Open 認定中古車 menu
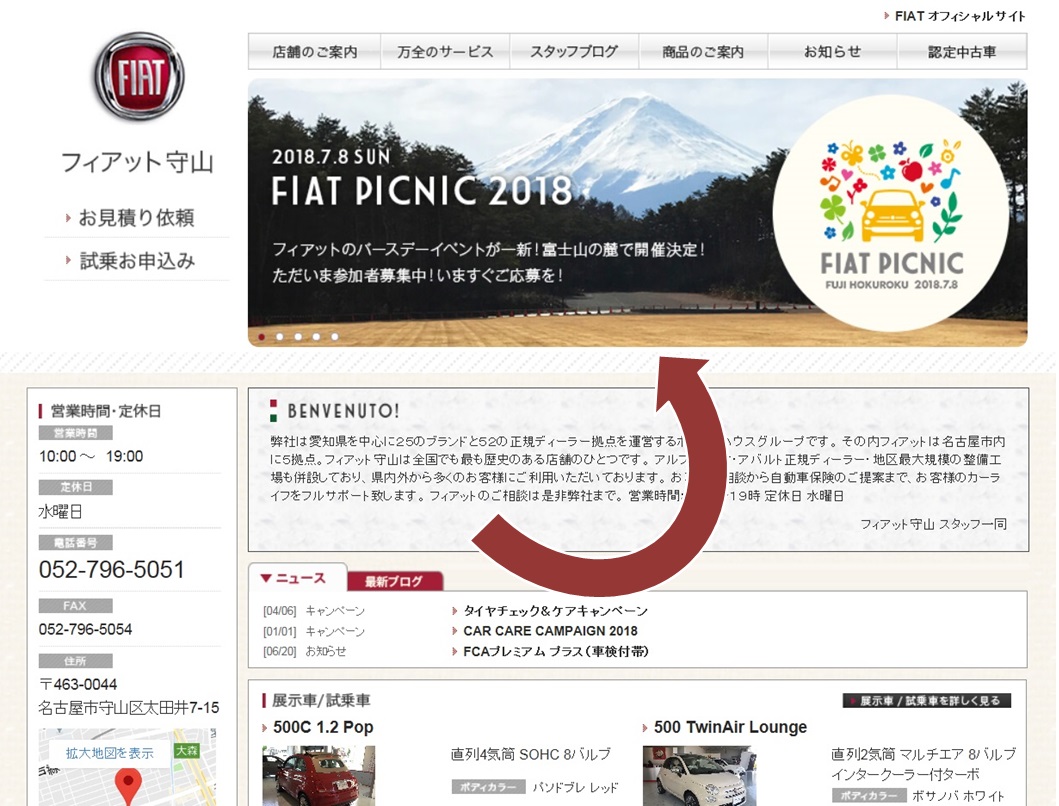Viewport: 1059px width, 806px height. tap(962, 51)
